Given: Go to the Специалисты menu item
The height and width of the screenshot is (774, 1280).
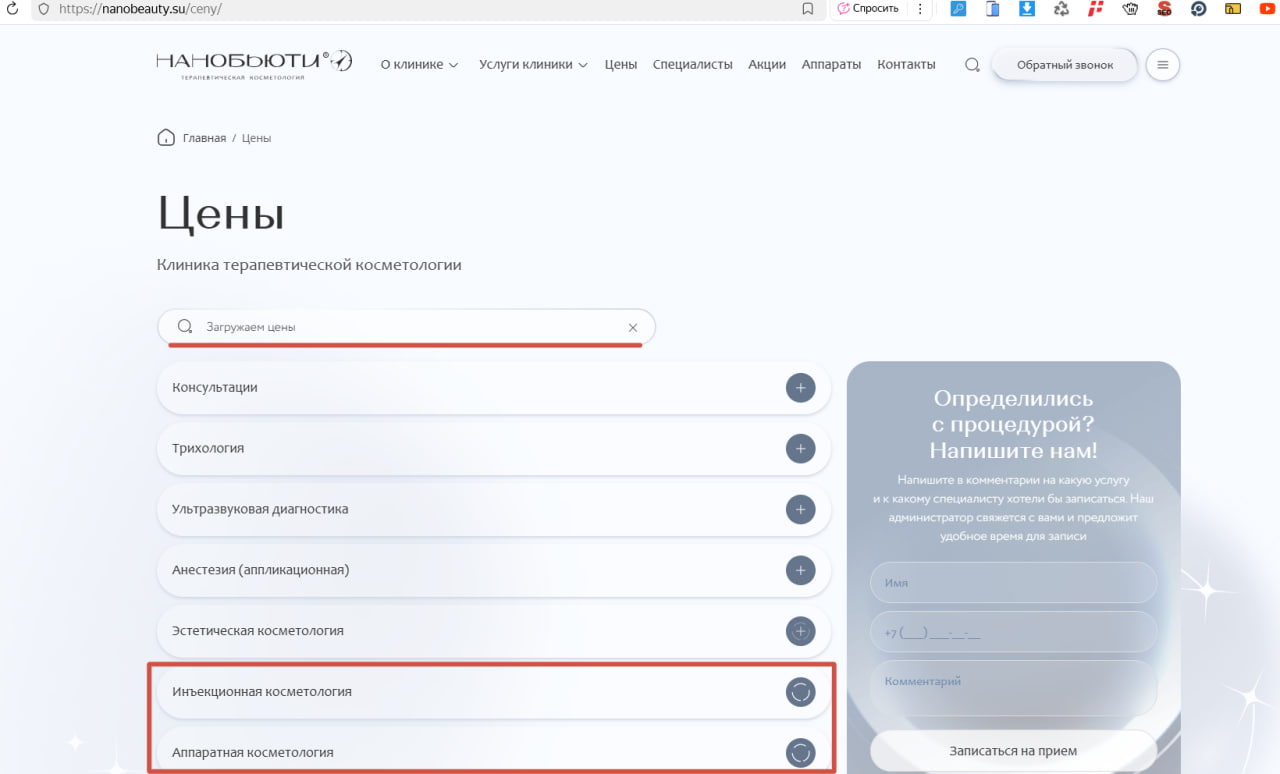Looking at the screenshot, I should (x=692, y=65).
